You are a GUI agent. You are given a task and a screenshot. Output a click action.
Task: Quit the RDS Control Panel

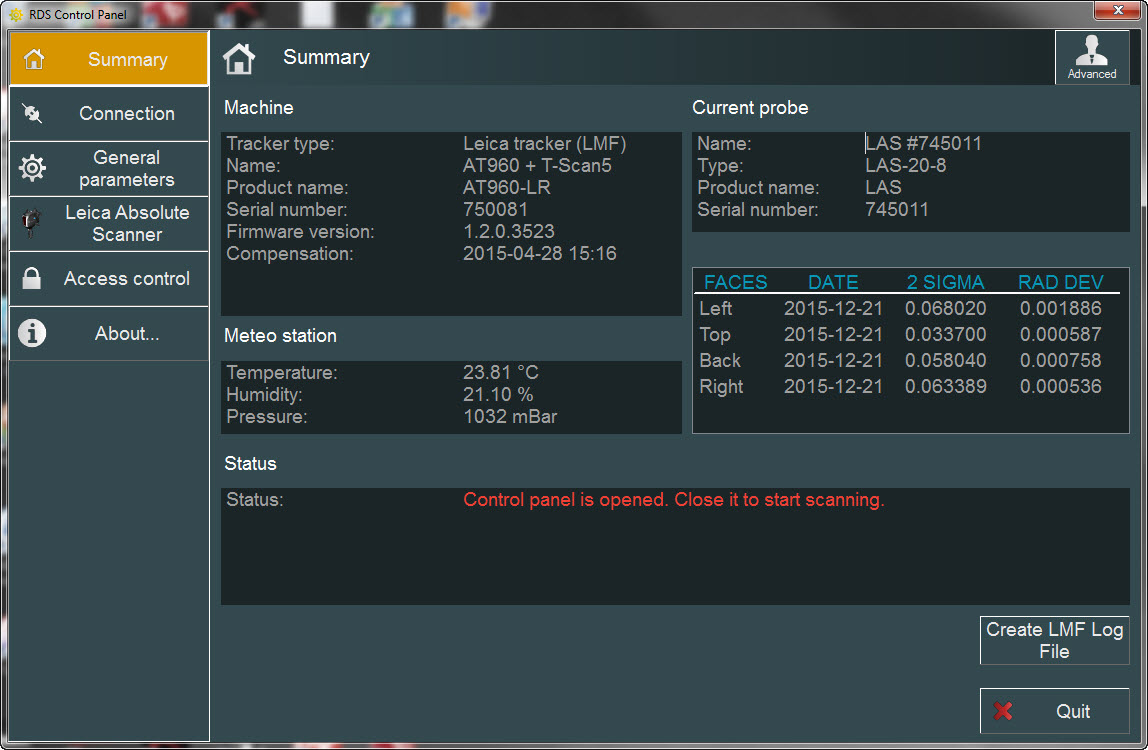[x=1054, y=710]
